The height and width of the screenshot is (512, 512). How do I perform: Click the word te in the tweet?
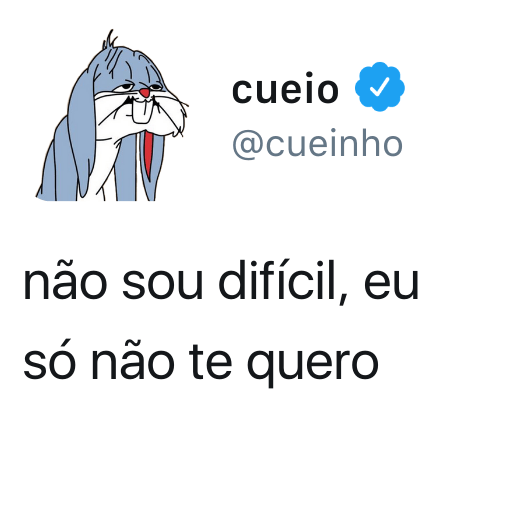210,362
